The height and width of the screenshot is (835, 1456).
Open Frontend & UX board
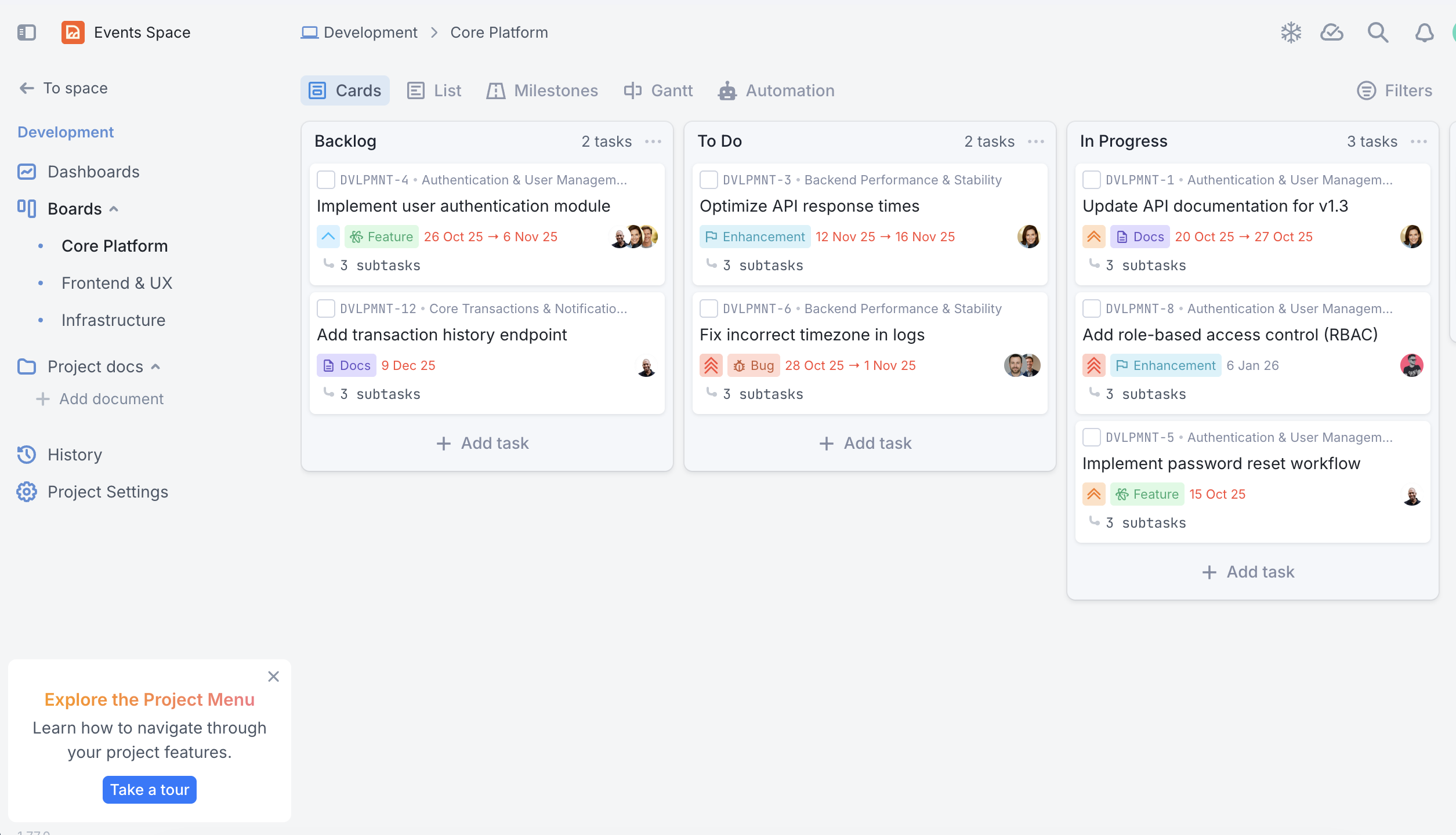(117, 283)
